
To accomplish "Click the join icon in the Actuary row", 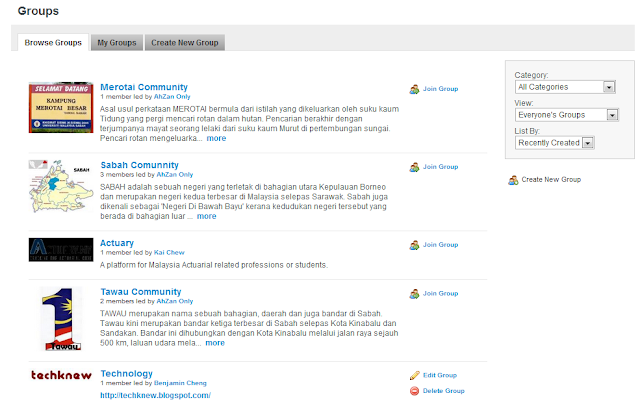I will (414, 245).
